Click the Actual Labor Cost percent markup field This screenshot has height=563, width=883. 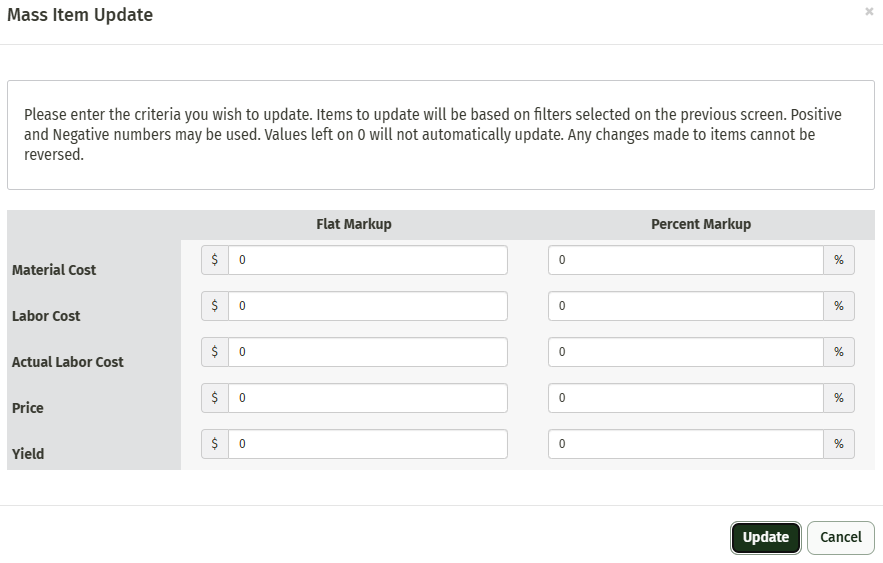tap(686, 352)
